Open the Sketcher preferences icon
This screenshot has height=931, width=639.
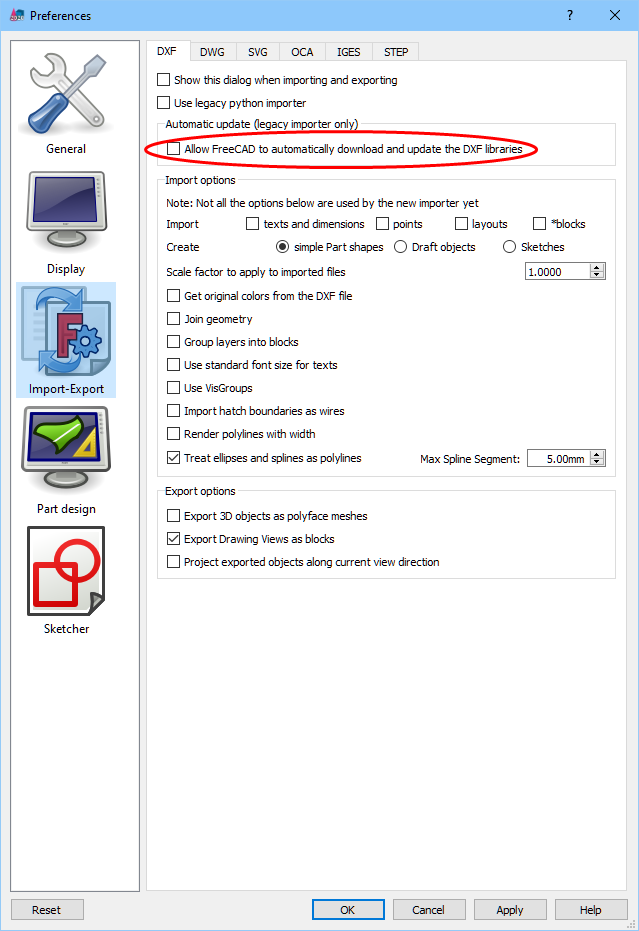pyautogui.click(x=66, y=581)
